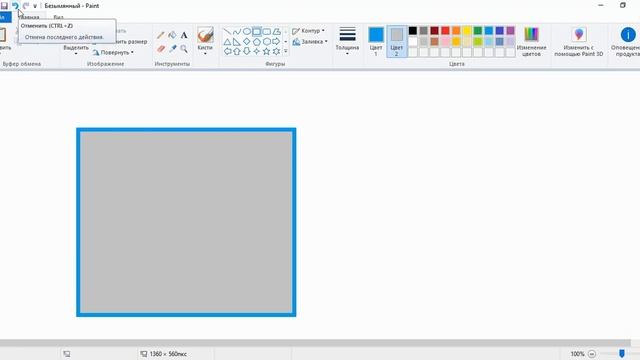640x360 pixels.
Task: Open the Заливка (fill) dropdown
Action: [x=310, y=42]
